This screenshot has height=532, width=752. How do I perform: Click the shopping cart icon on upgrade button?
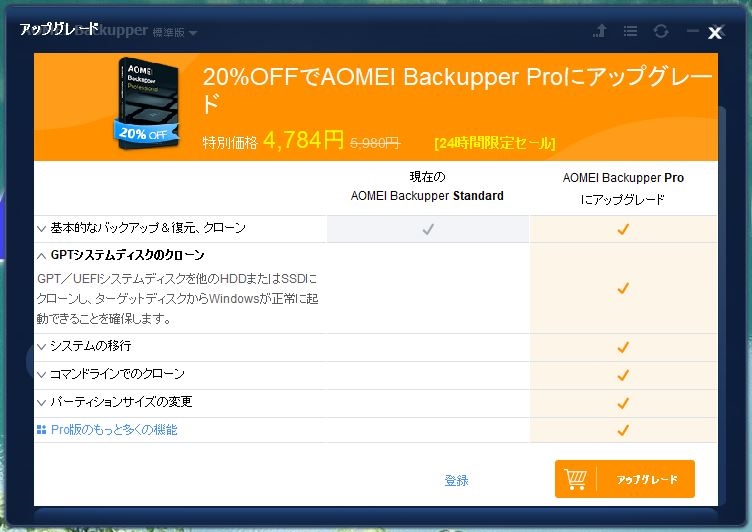click(576, 479)
